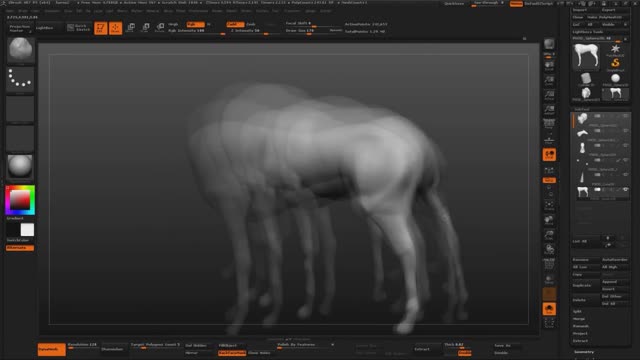Click right shelf Scale view icon
Screen dimensions: 640x360
click(x=549, y=235)
